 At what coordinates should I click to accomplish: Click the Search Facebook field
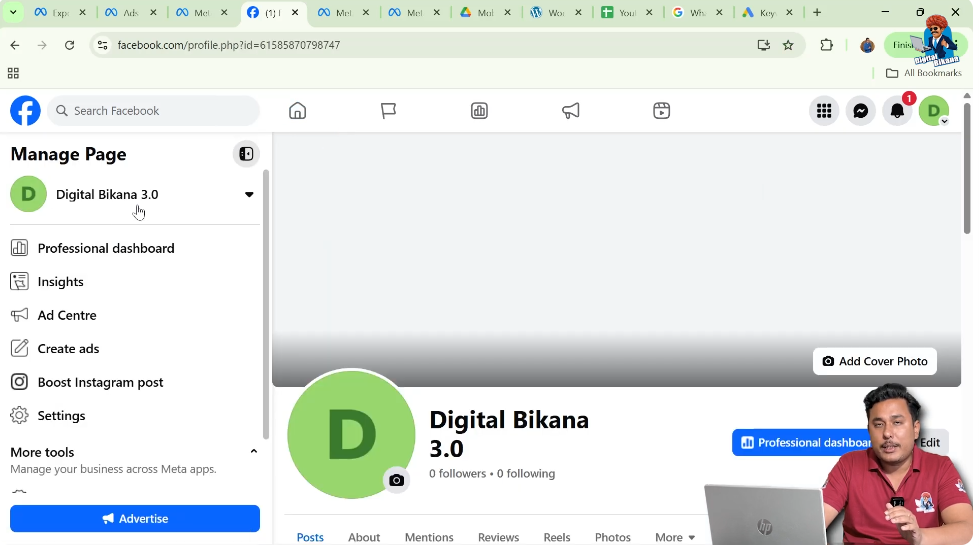tap(153, 111)
